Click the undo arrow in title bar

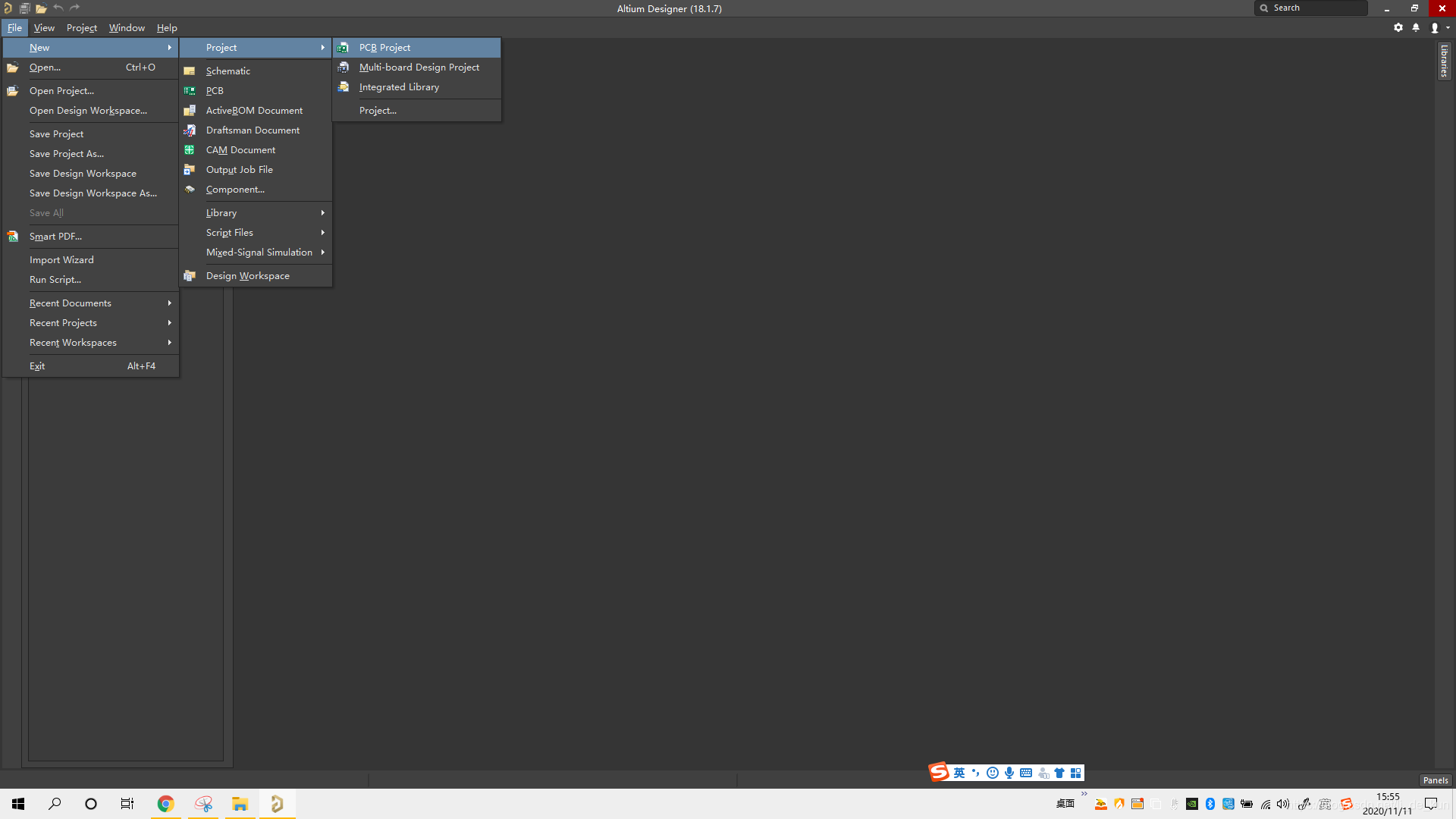58,8
